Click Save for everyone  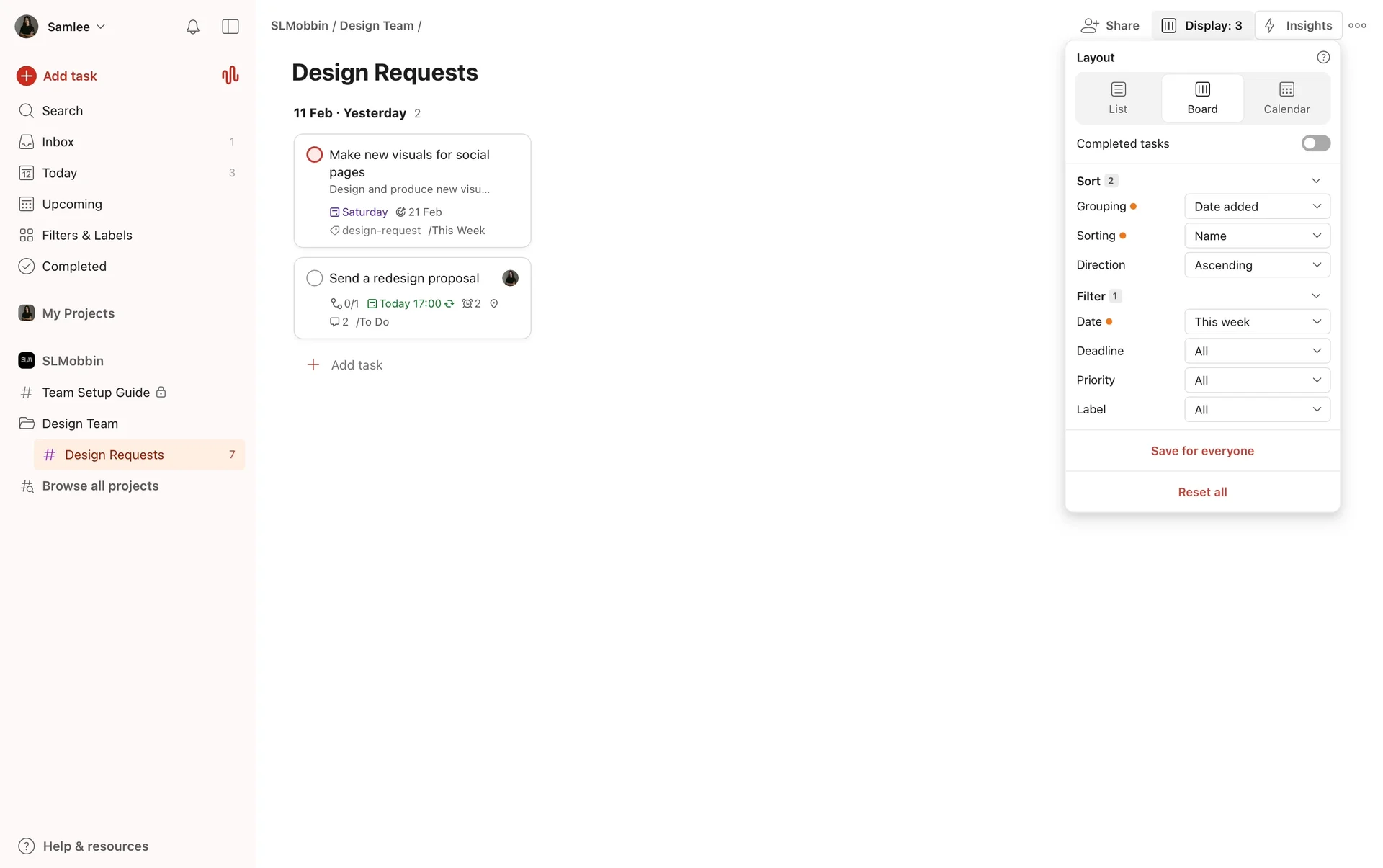point(1202,451)
